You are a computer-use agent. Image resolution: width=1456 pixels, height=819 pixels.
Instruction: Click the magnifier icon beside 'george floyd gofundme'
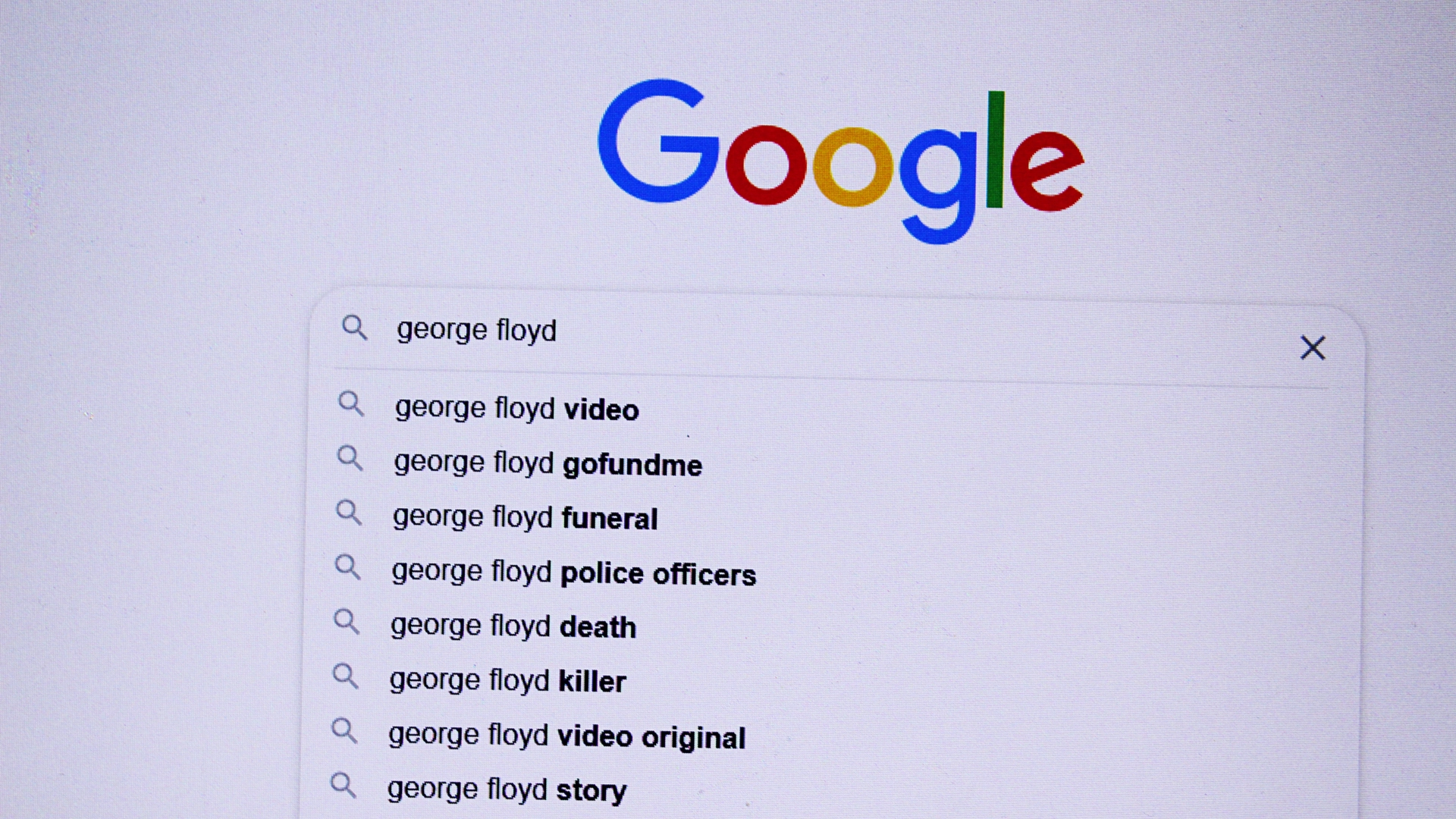(x=350, y=458)
